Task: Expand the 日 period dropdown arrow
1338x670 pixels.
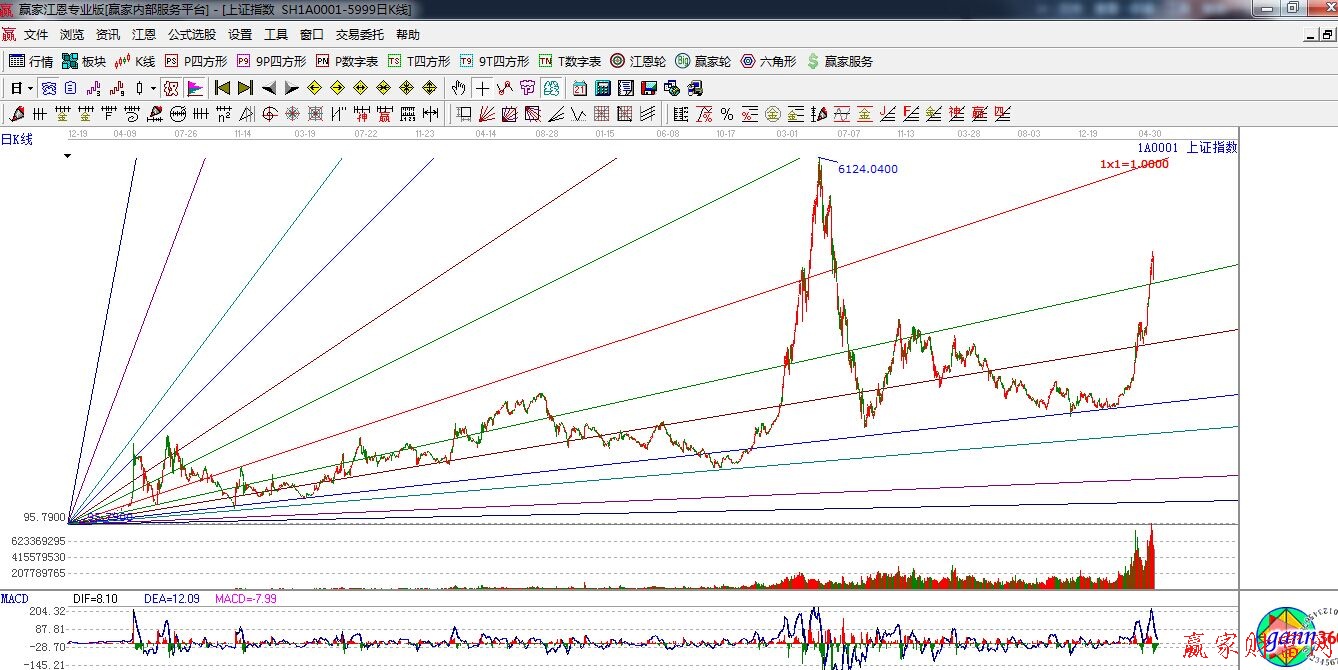Action: pyautogui.click(x=30, y=88)
